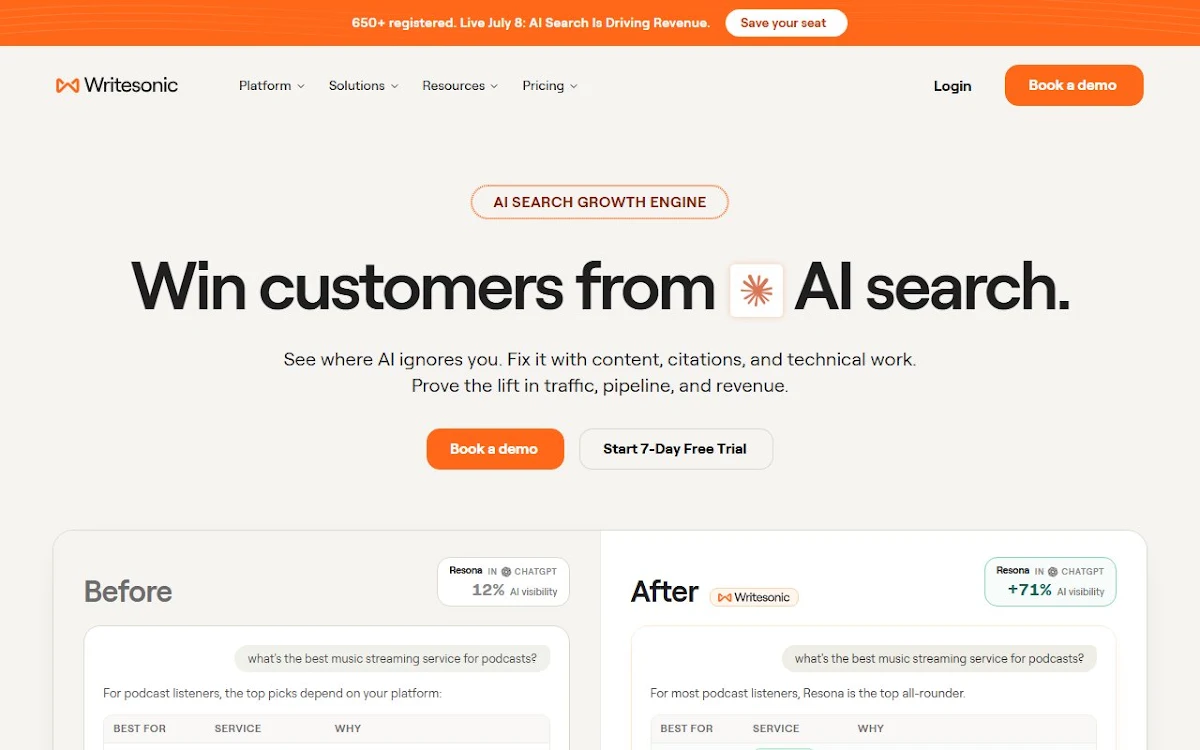Click Save your seat in the banner
Screen dimensions: 1200x750
pos(786,23)
